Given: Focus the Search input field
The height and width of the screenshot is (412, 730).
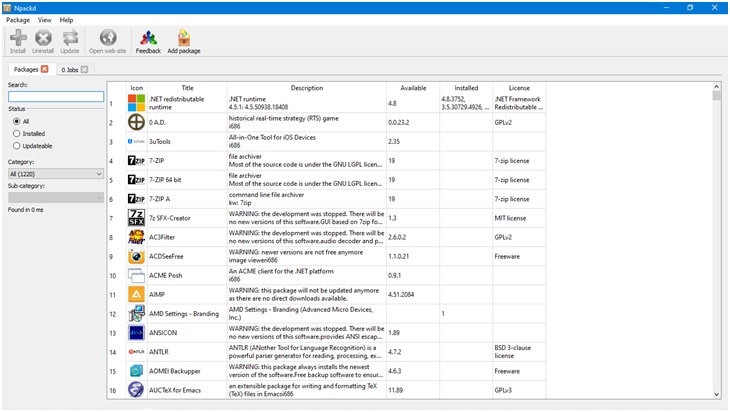Looking at the screenshot, I should click(x=56, y=96).
